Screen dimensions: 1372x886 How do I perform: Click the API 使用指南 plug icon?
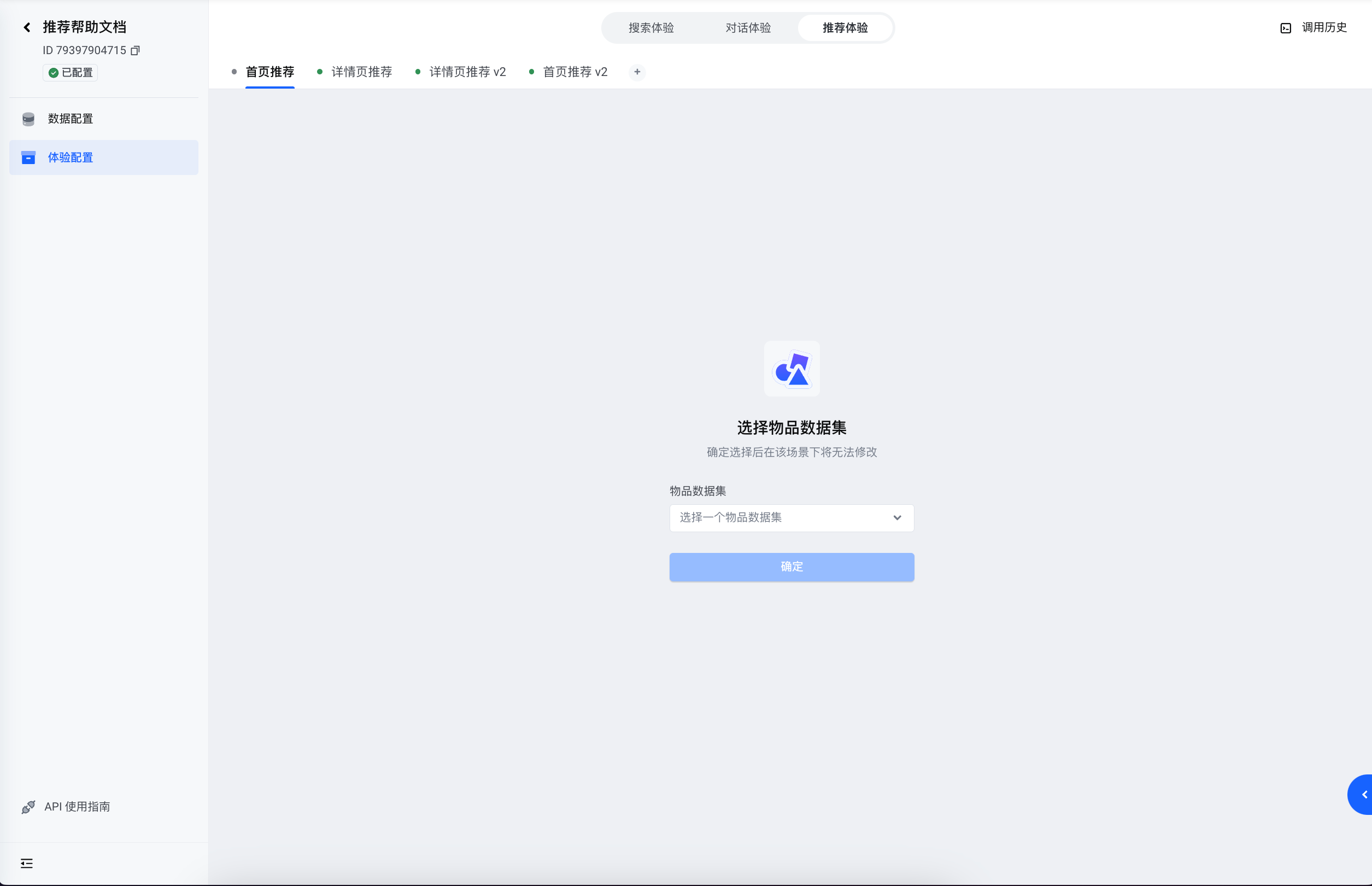click(x=28, y=807)
